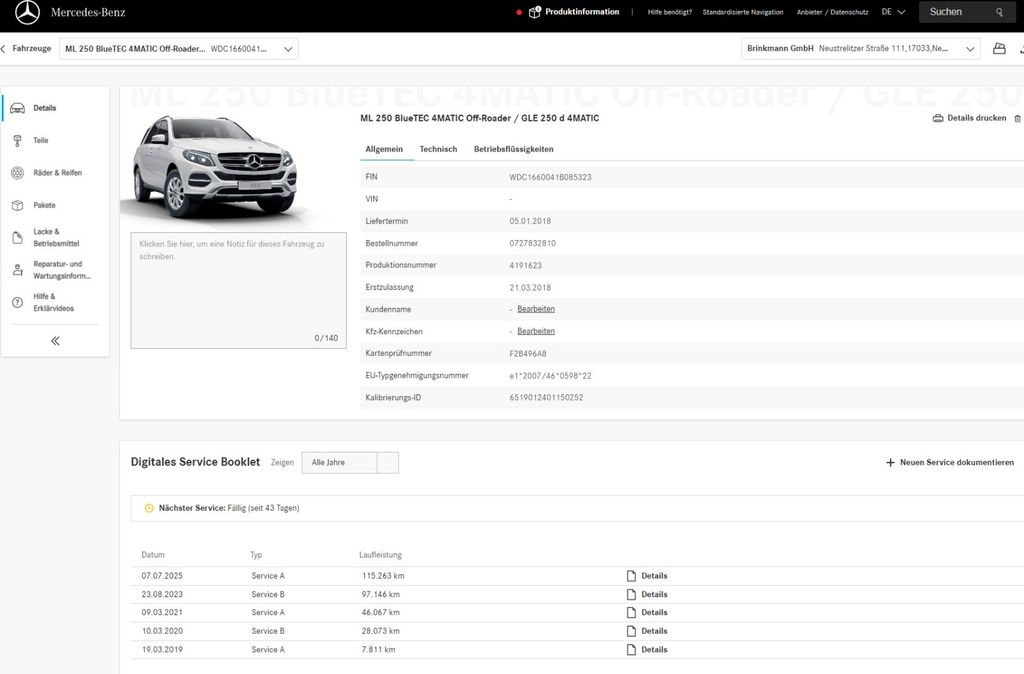Switch to Betriebsflüssigkeiten tab

click(513, 149)
